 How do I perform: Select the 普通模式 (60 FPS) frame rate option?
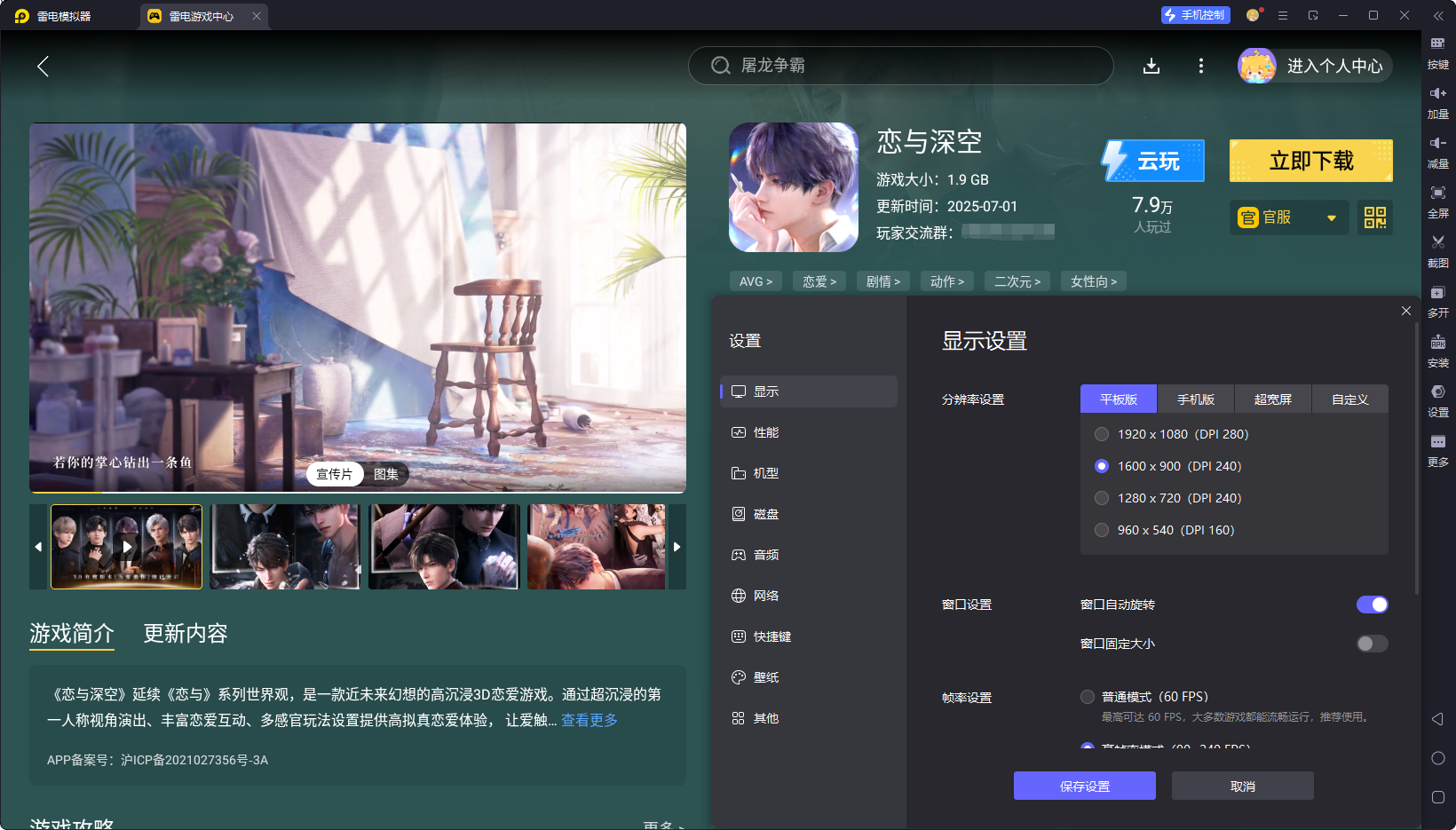tap(1087, 697)
